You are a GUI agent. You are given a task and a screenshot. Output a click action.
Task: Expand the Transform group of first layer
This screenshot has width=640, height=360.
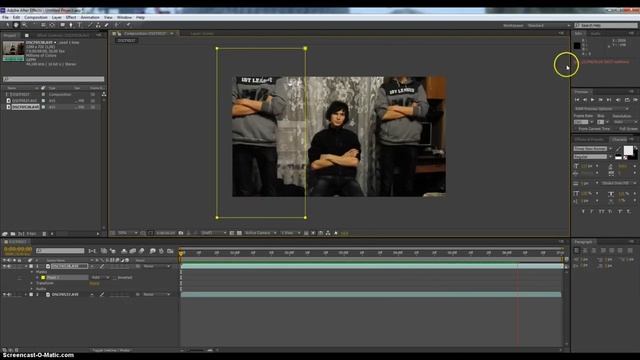coord(32,283)
